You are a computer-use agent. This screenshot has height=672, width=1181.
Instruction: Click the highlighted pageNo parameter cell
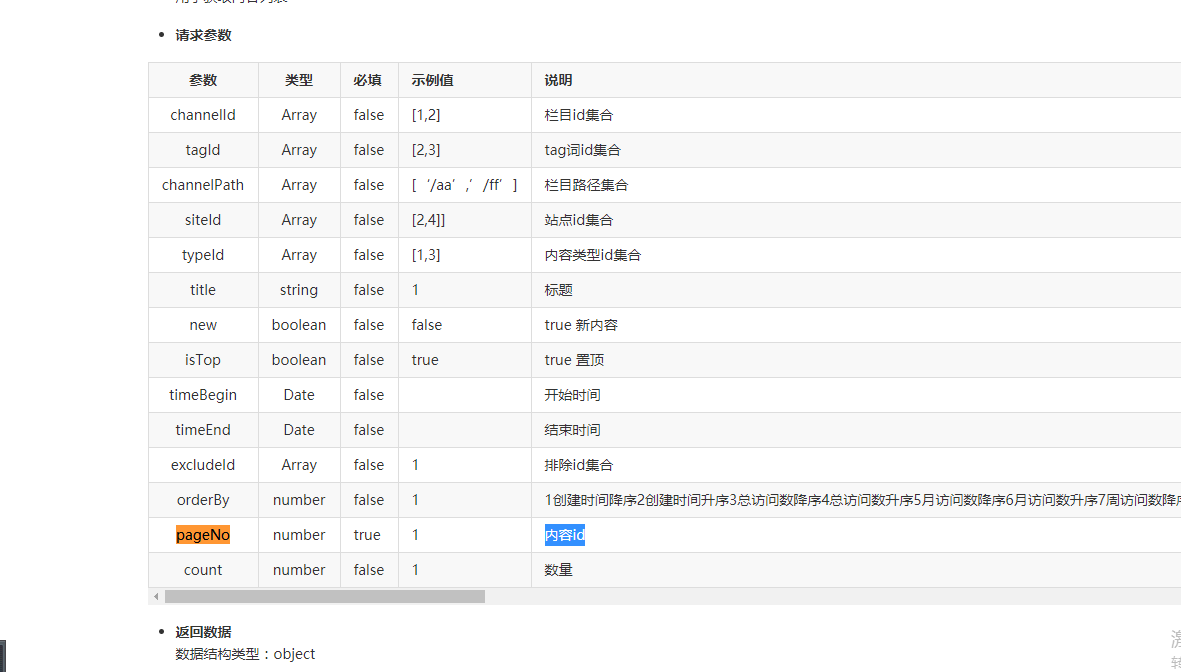203,535
